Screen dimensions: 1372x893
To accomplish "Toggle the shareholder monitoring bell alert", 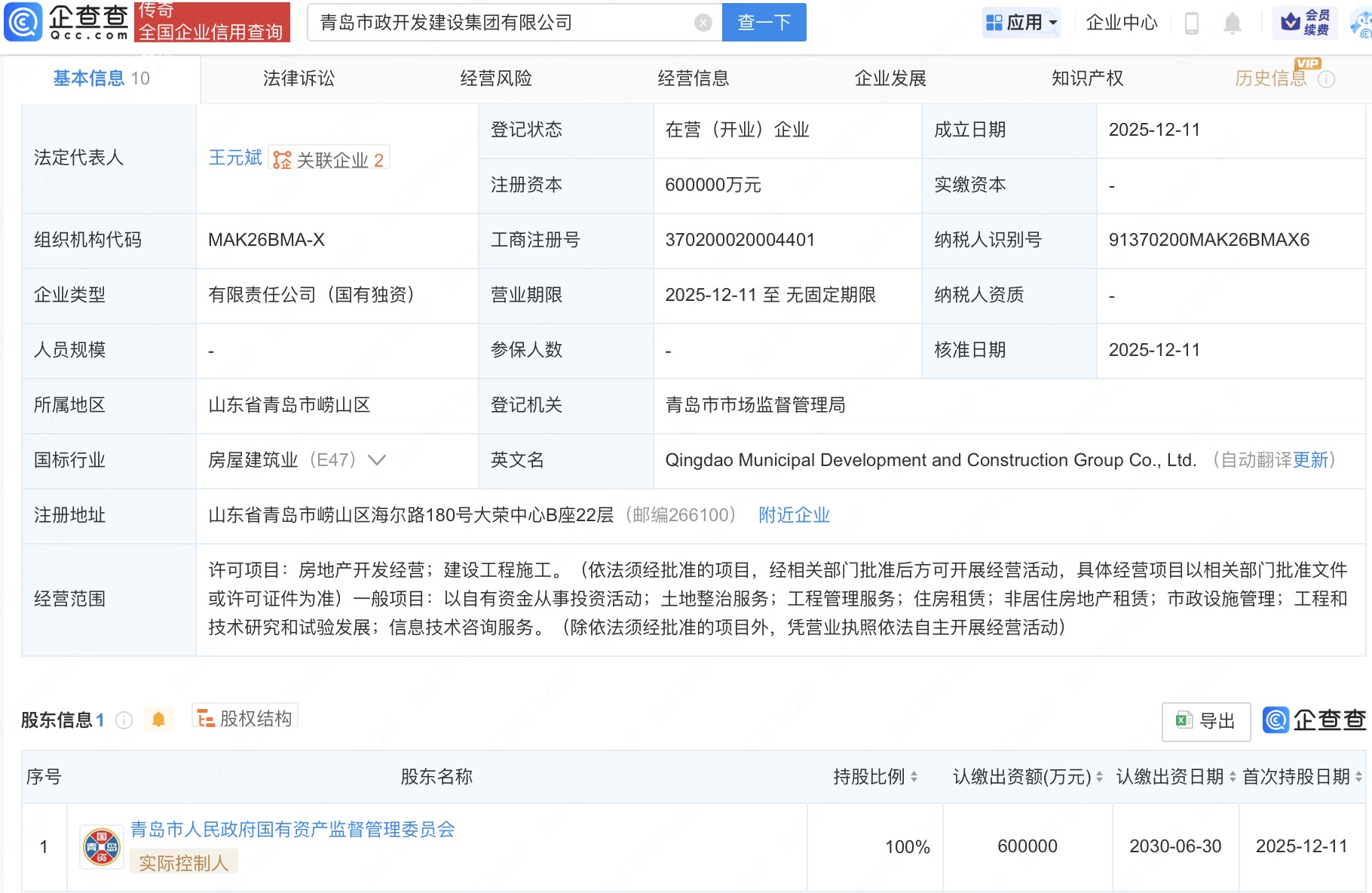I will [x=158, y=720].
